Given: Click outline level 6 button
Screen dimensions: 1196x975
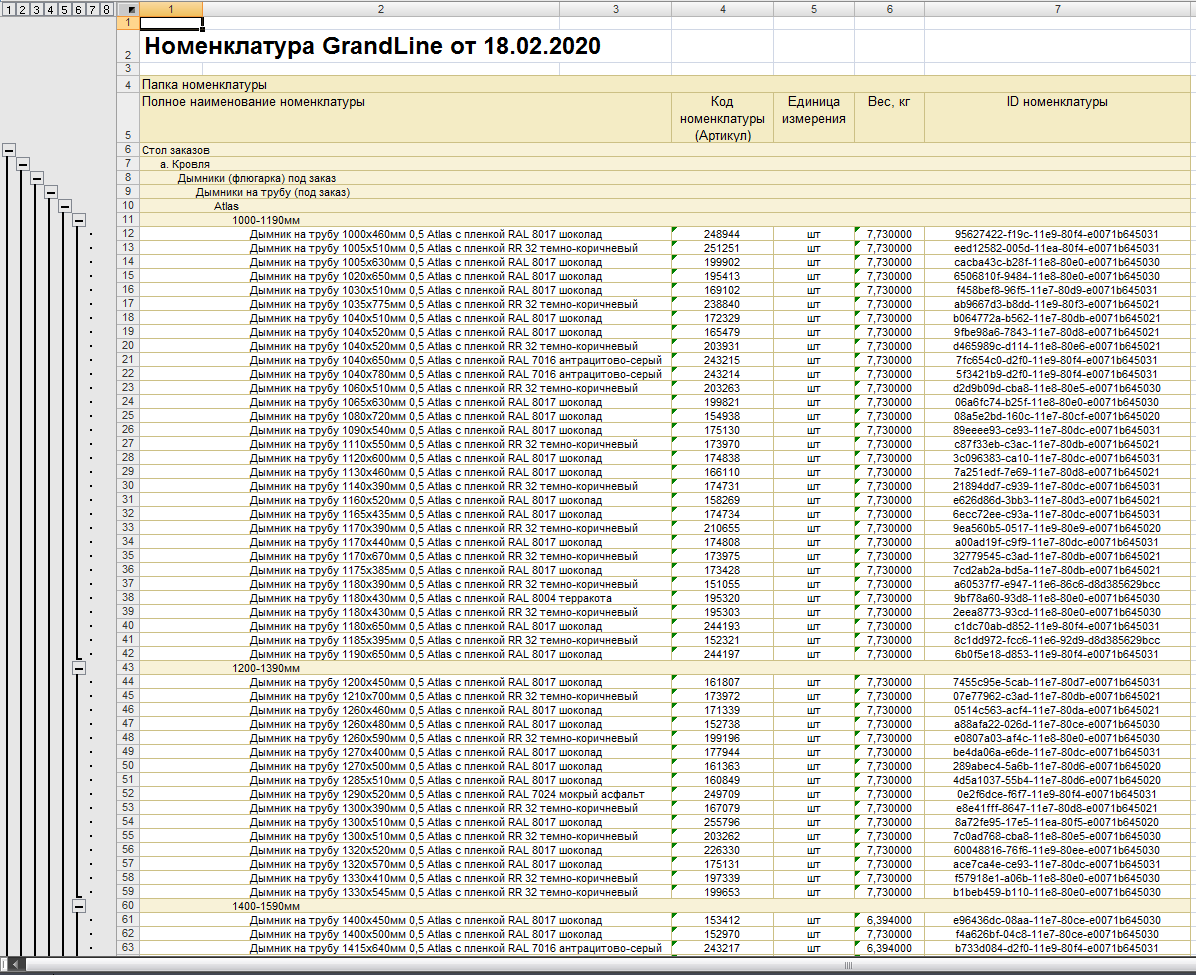Looking at the screenshot, I should point(78,9).
